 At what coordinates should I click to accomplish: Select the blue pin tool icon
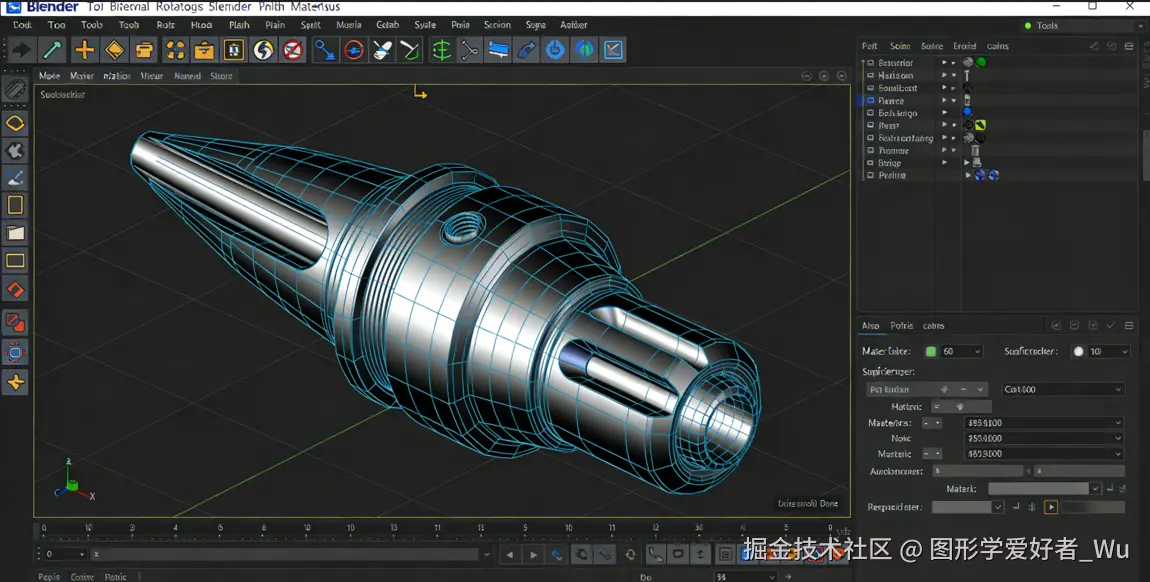click(x=325, y=50)
